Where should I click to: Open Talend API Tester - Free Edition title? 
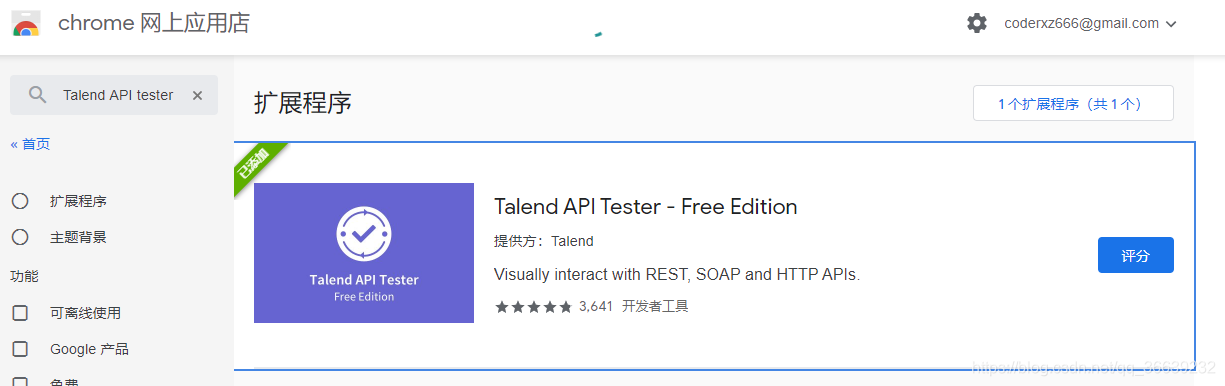tap(646, 207)
